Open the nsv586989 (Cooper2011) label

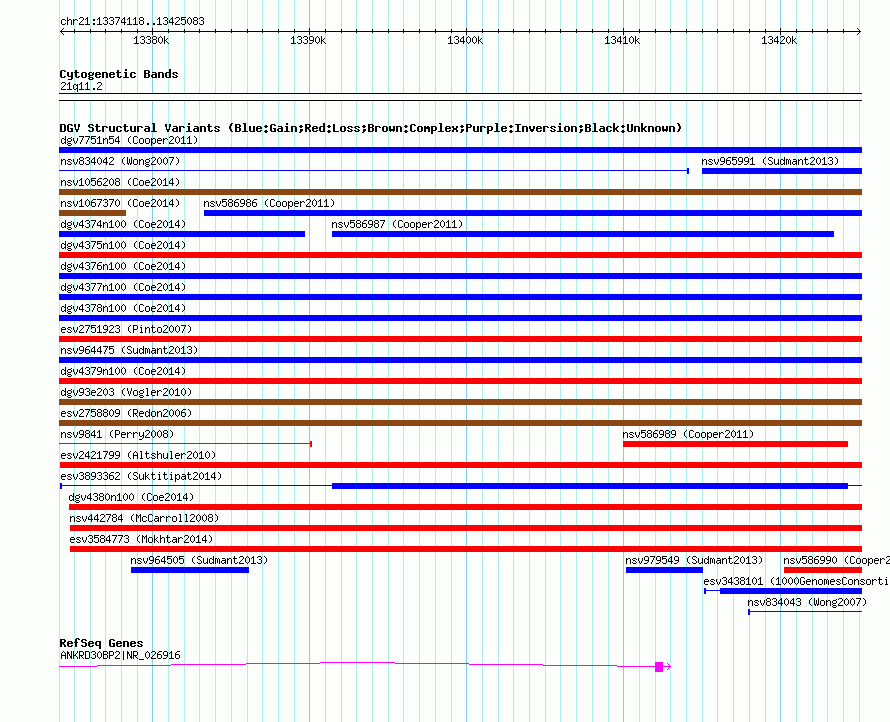[688, 434]
